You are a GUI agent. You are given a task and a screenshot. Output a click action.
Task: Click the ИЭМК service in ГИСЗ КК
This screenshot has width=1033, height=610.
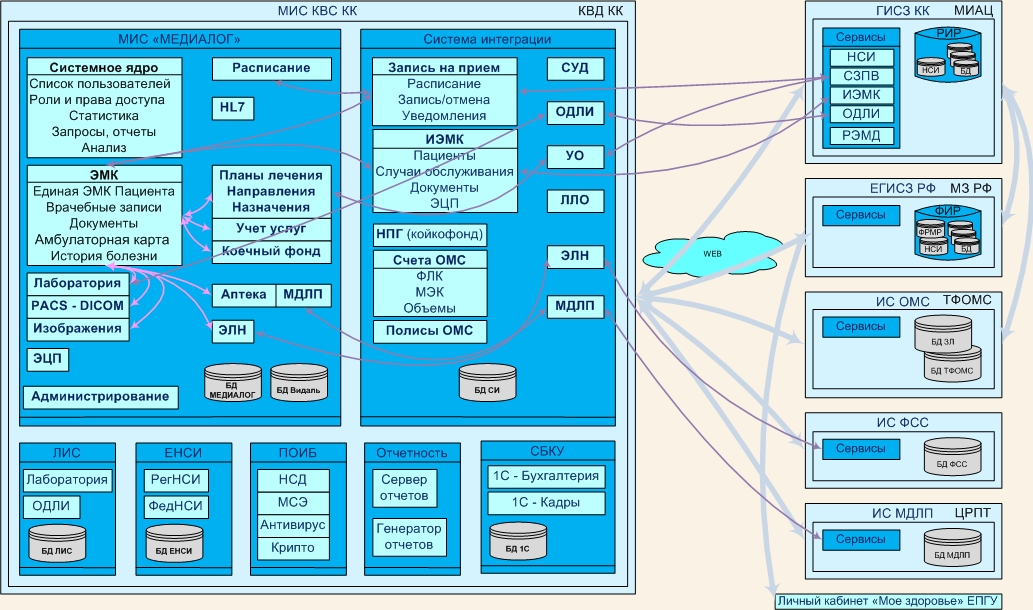[861, 95]
